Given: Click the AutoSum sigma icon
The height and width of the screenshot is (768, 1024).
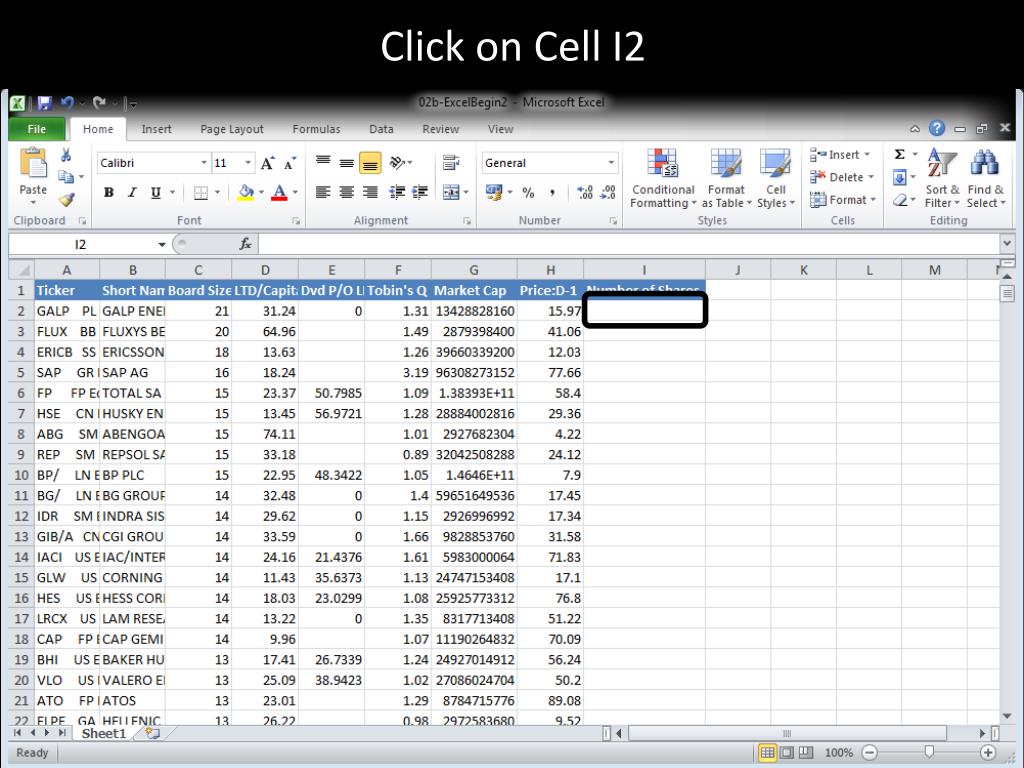Looking at the screenshot, I should click(899, 154).
